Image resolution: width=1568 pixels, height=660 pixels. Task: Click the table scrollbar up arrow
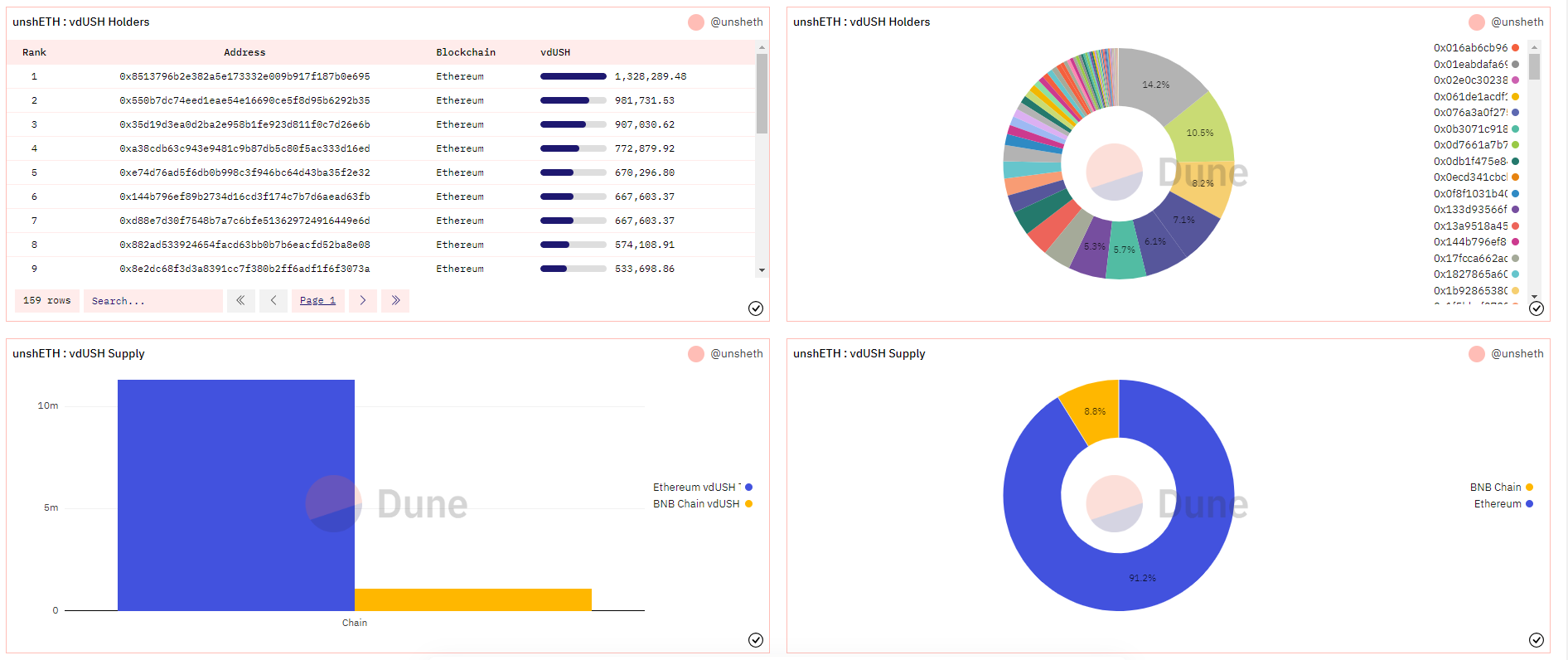(762, 48)
